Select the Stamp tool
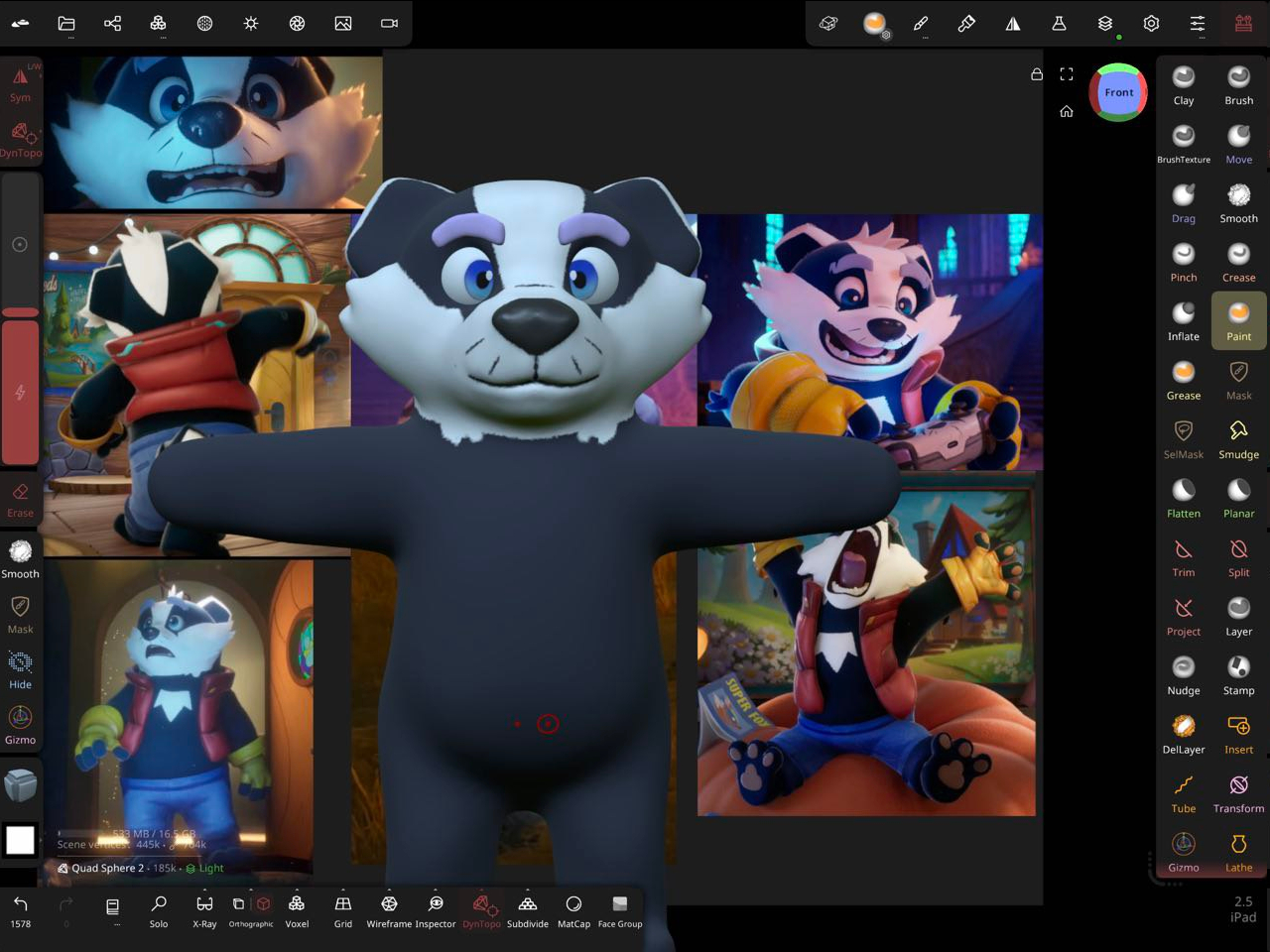 point(1238,674)
